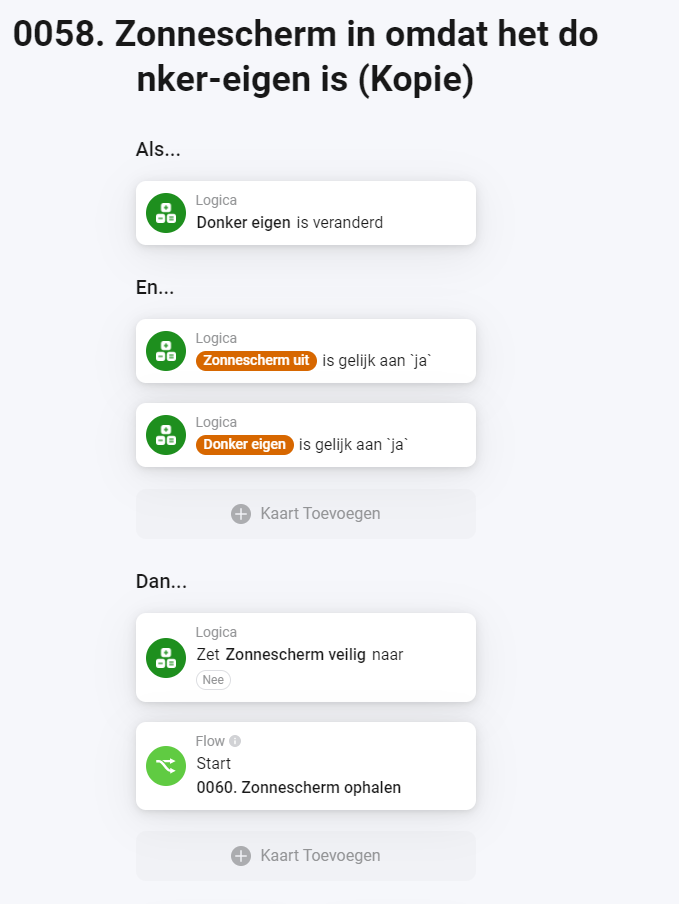Open '0060. Zonnescherm ophalen' flow selector
679x904 pixels.
coord(299,788)
